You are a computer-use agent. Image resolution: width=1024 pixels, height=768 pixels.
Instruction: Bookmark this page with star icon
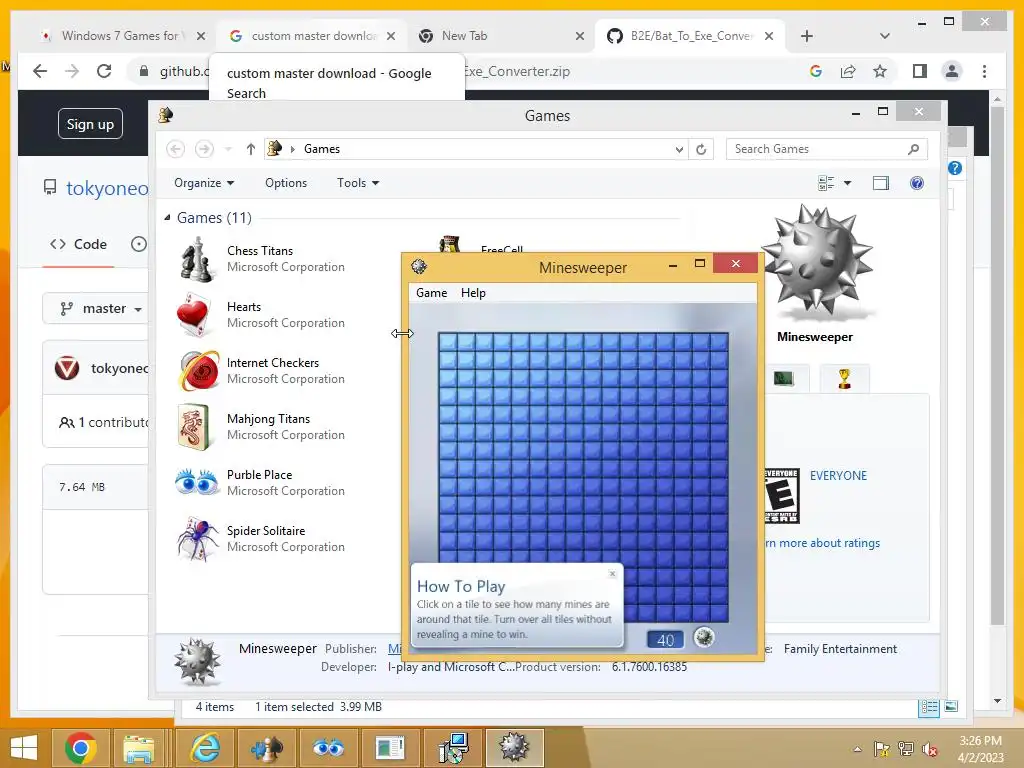880,71
